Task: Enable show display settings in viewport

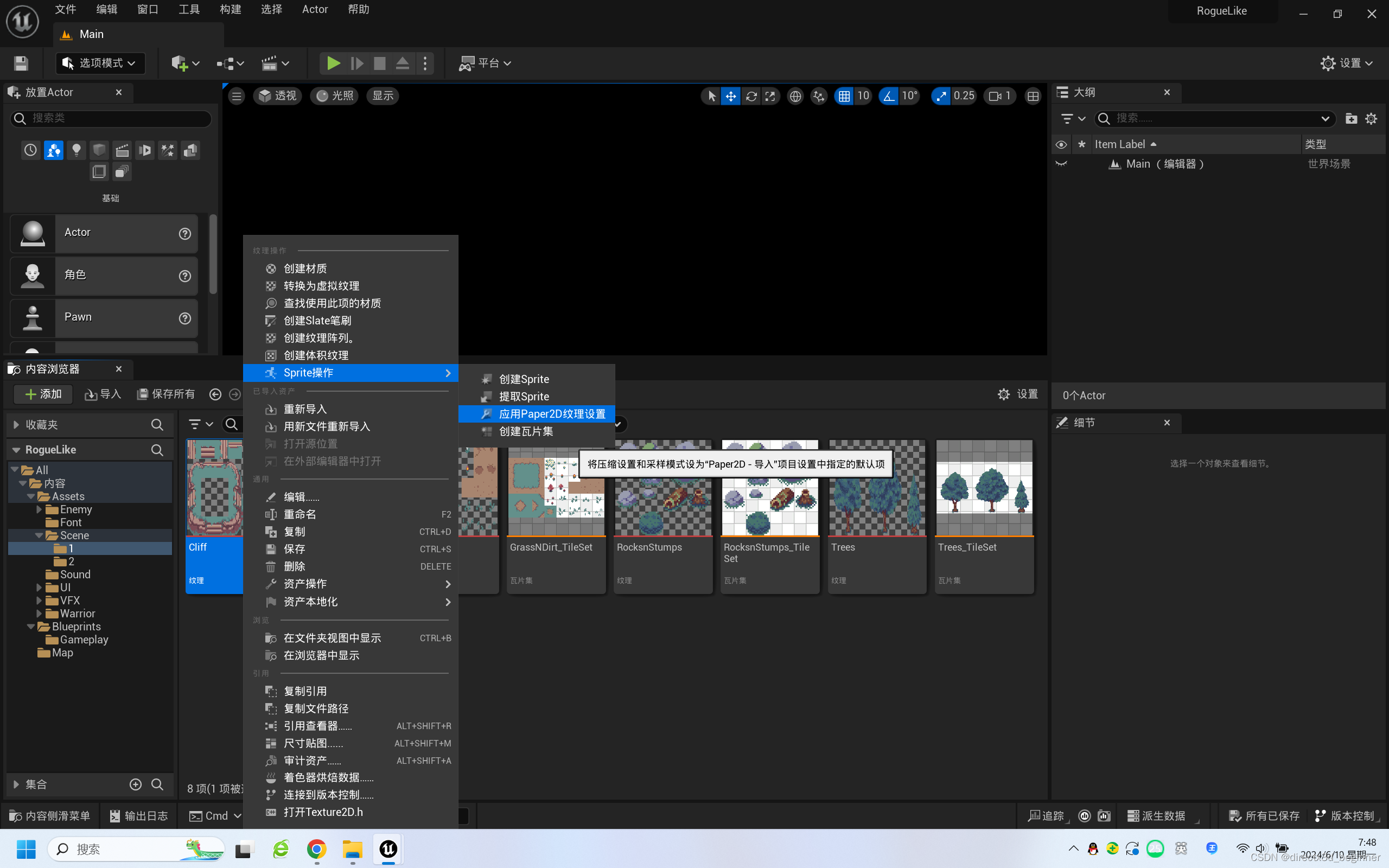Action: (x=383, y=95)
